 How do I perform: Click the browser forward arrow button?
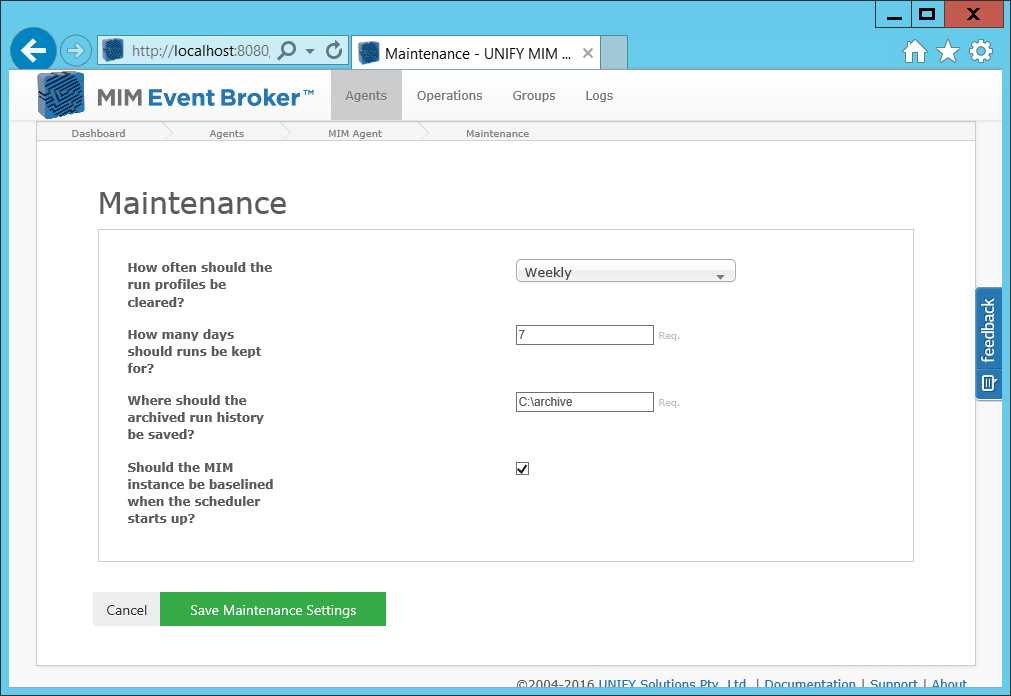75,50
